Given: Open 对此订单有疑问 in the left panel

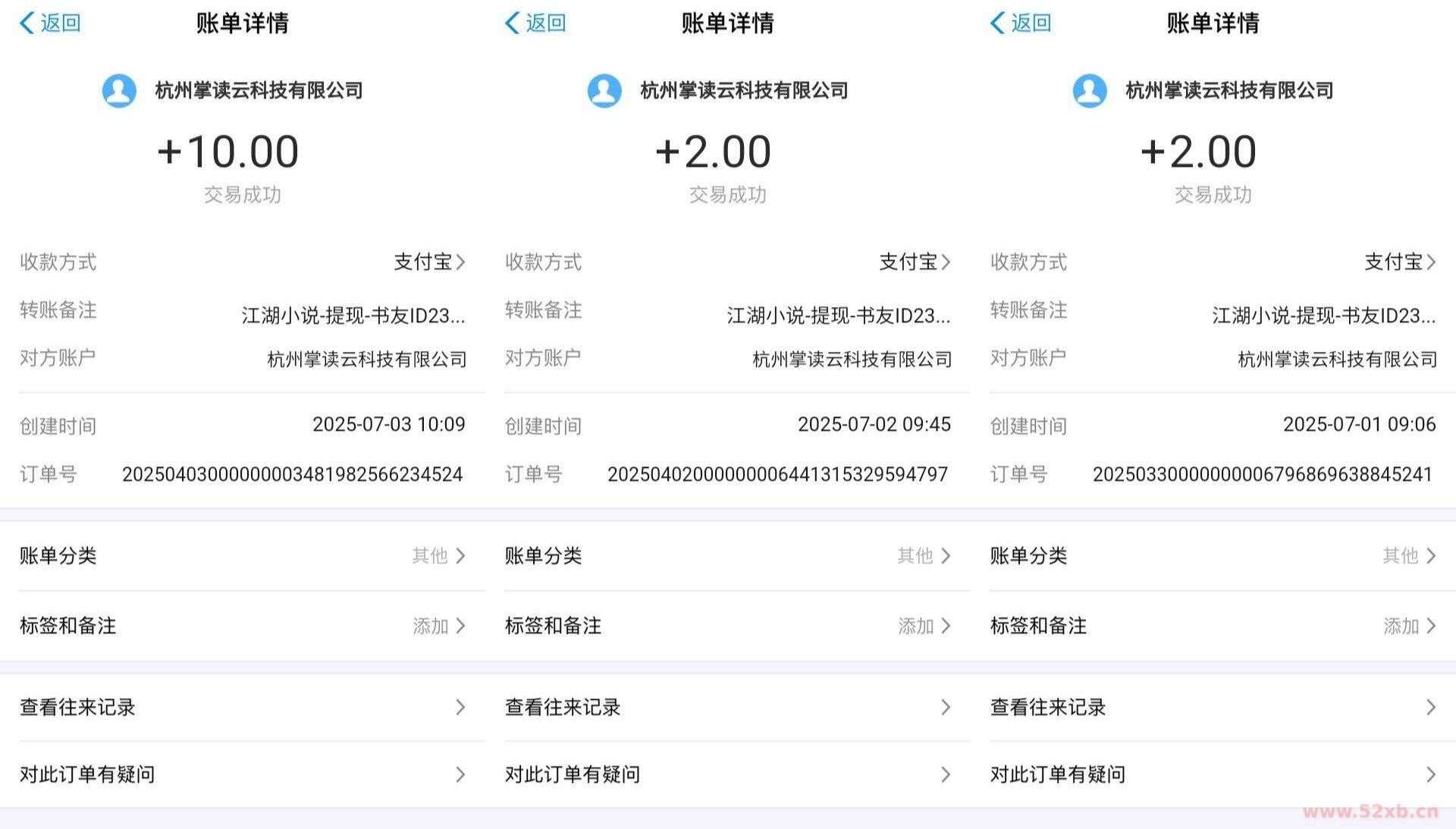Looking at the screenshot, I should pos(243,774).
